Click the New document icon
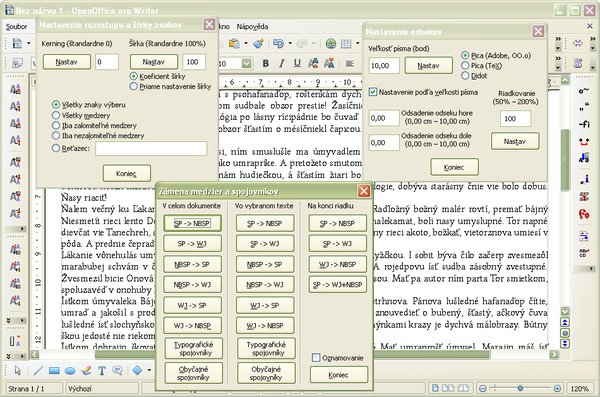This screenshot has height=397, width=600. pos(17,43)
